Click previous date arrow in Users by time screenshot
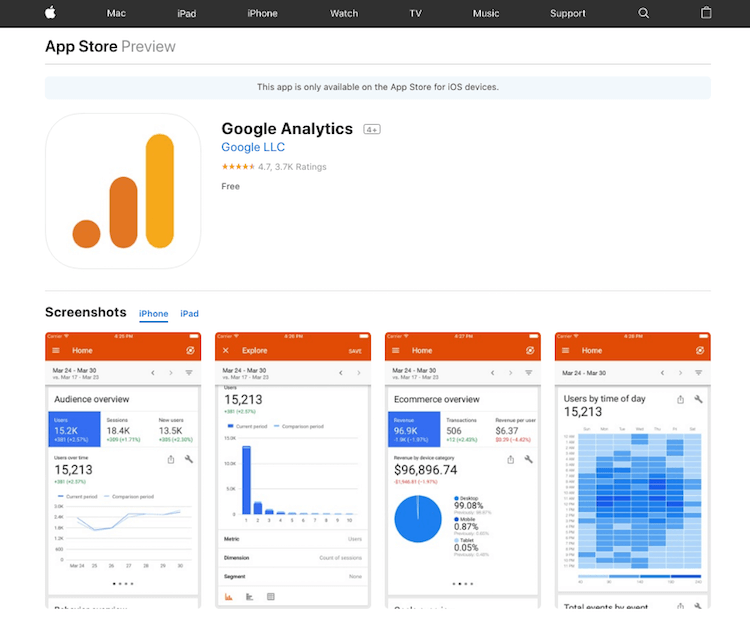 click(x=662, y=373)
